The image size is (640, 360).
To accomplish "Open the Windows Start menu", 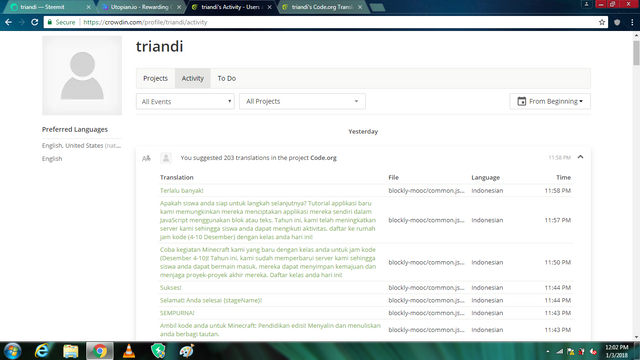I will 12,351.
